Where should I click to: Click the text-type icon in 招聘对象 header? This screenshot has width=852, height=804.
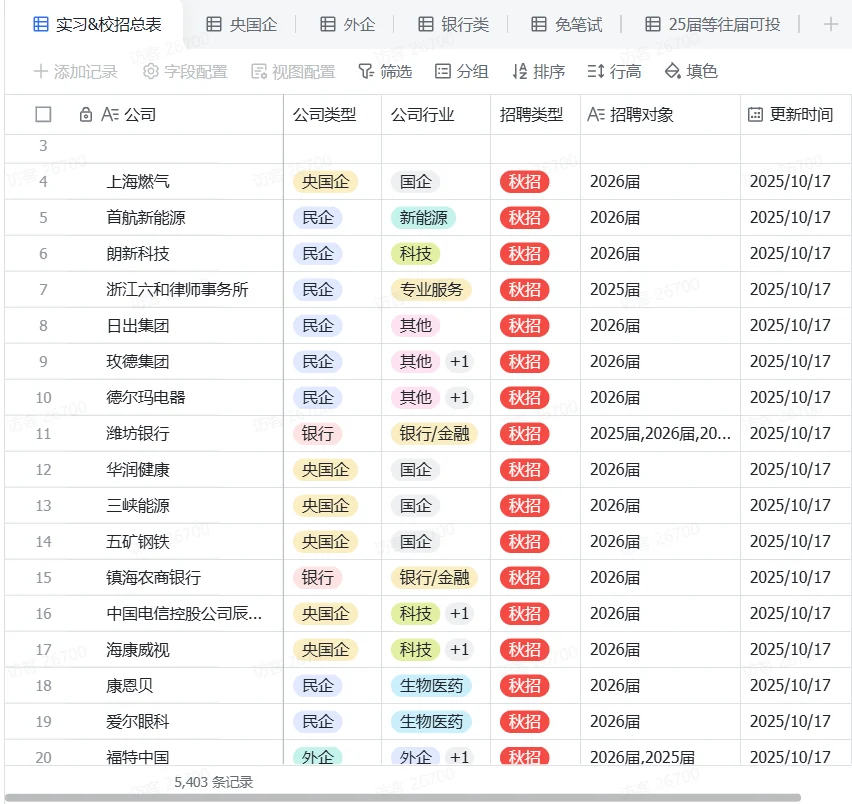click(x=596, y=115)
